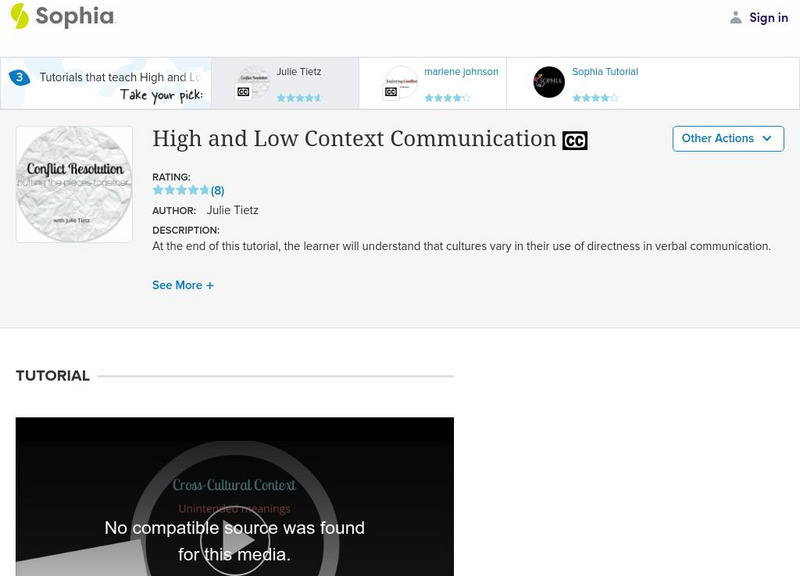Click the TUTORIAL section heading
800x576 pixels.
coord(53,376)
